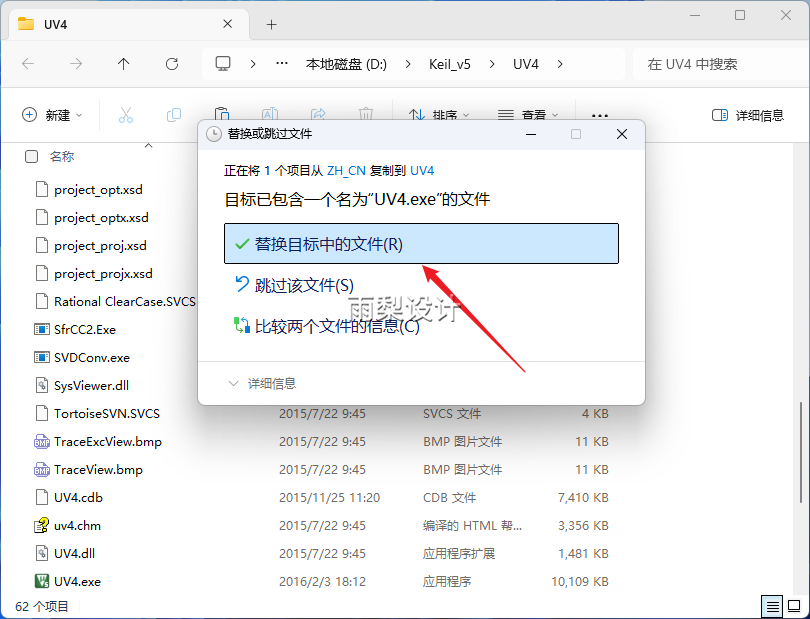Click the Rename icon on the toolbar
The width and height of the screenshot is (810, 619).
(268, 113)
